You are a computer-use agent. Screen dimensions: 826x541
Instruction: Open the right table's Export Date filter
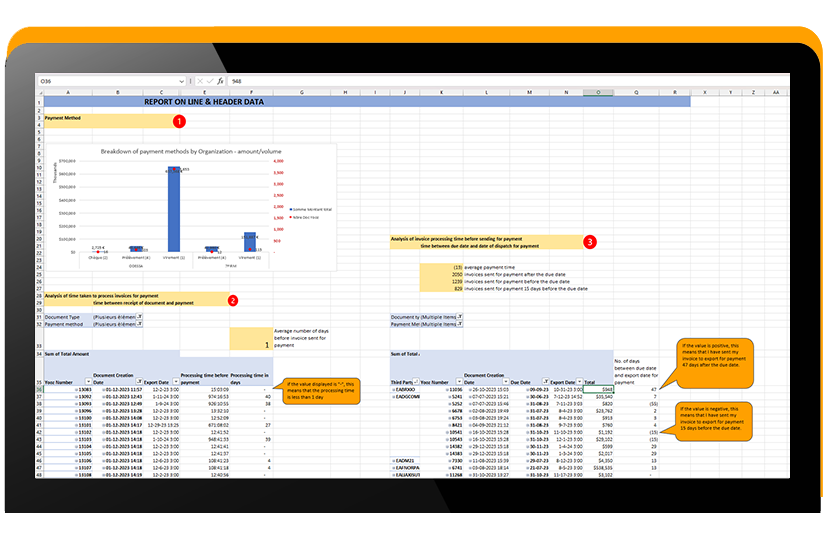pos(580,381)
